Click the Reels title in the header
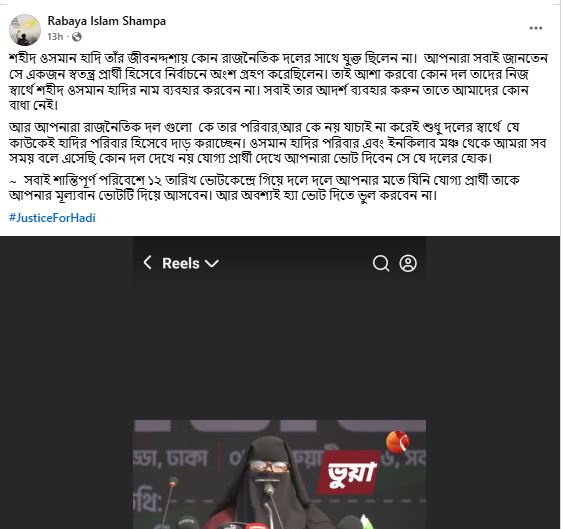Viewport: 561px width, 529px height. click(181, 263)
